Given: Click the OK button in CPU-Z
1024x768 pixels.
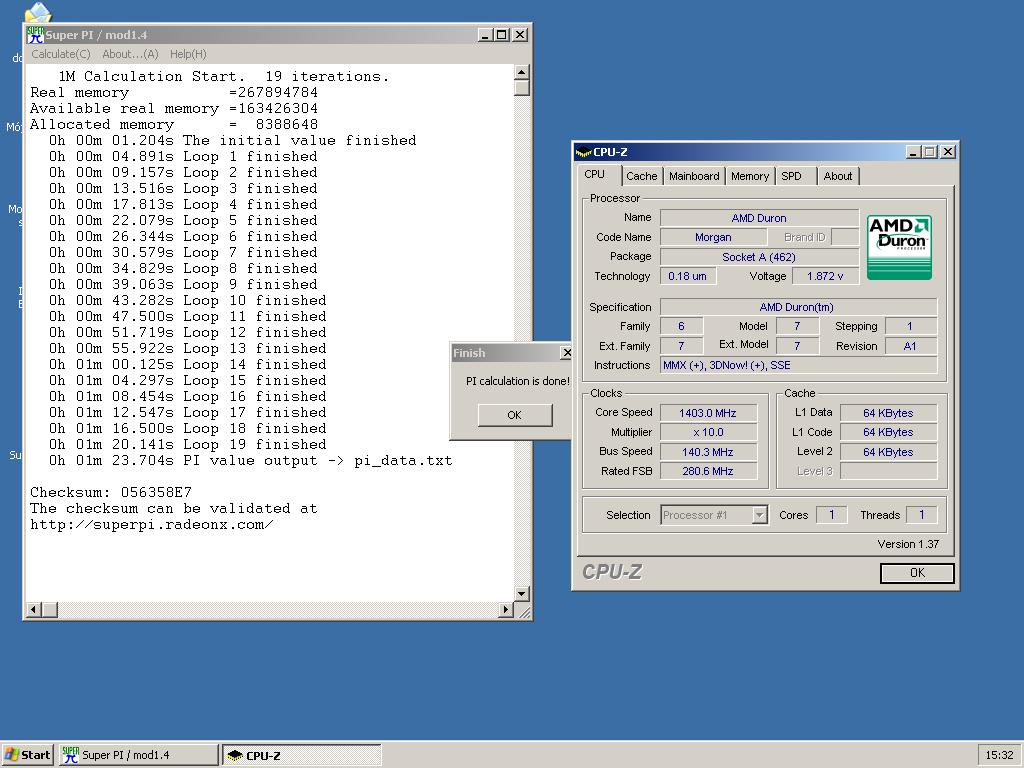Looking at the screenshot, I should 917,573.
